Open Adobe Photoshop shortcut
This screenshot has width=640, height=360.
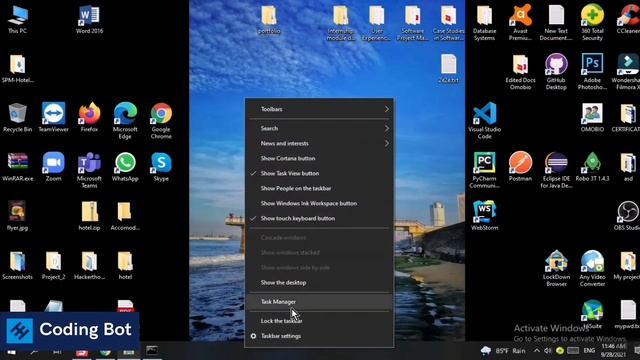[592, 71]
